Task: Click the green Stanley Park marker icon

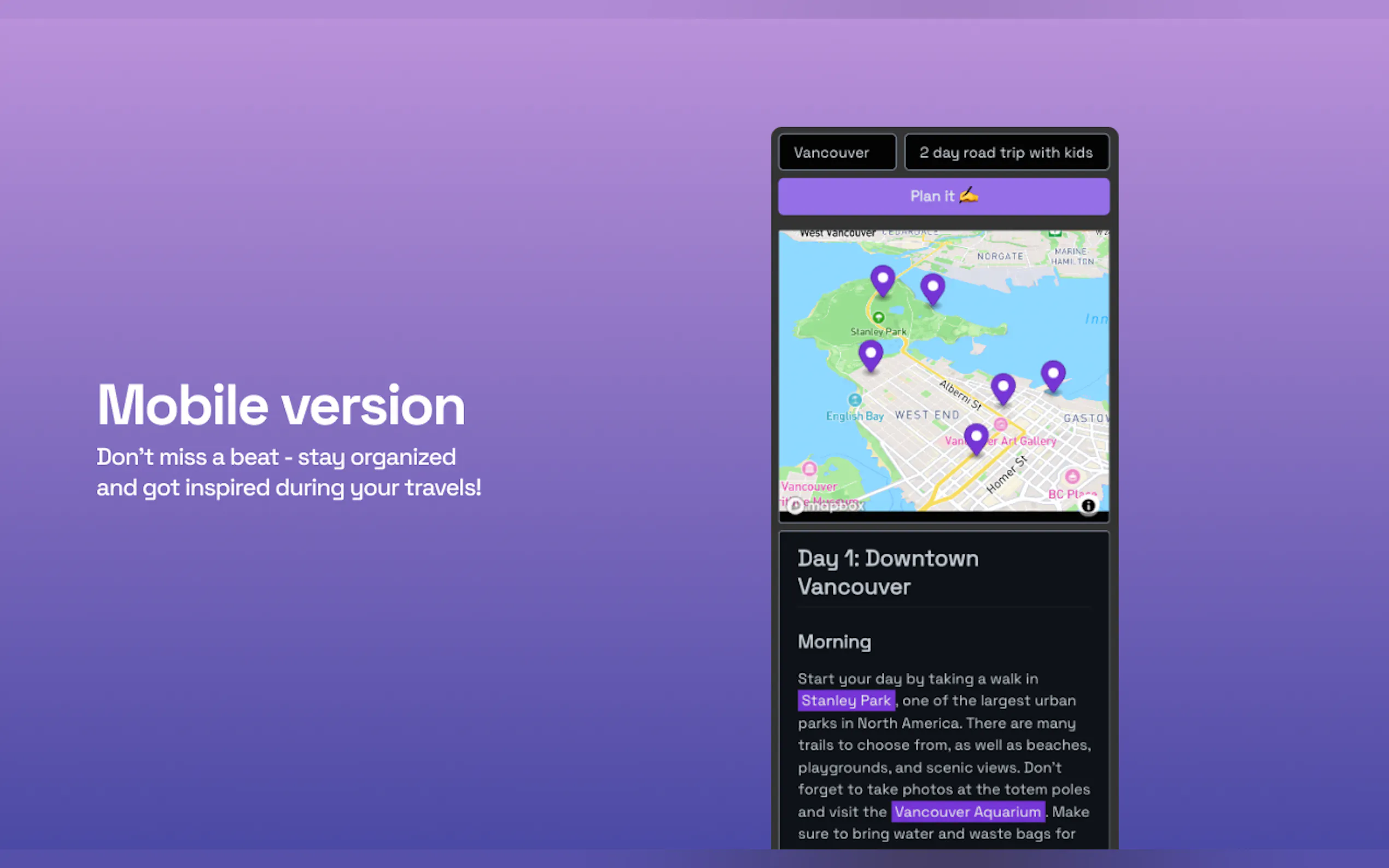Action: (878, 317)
